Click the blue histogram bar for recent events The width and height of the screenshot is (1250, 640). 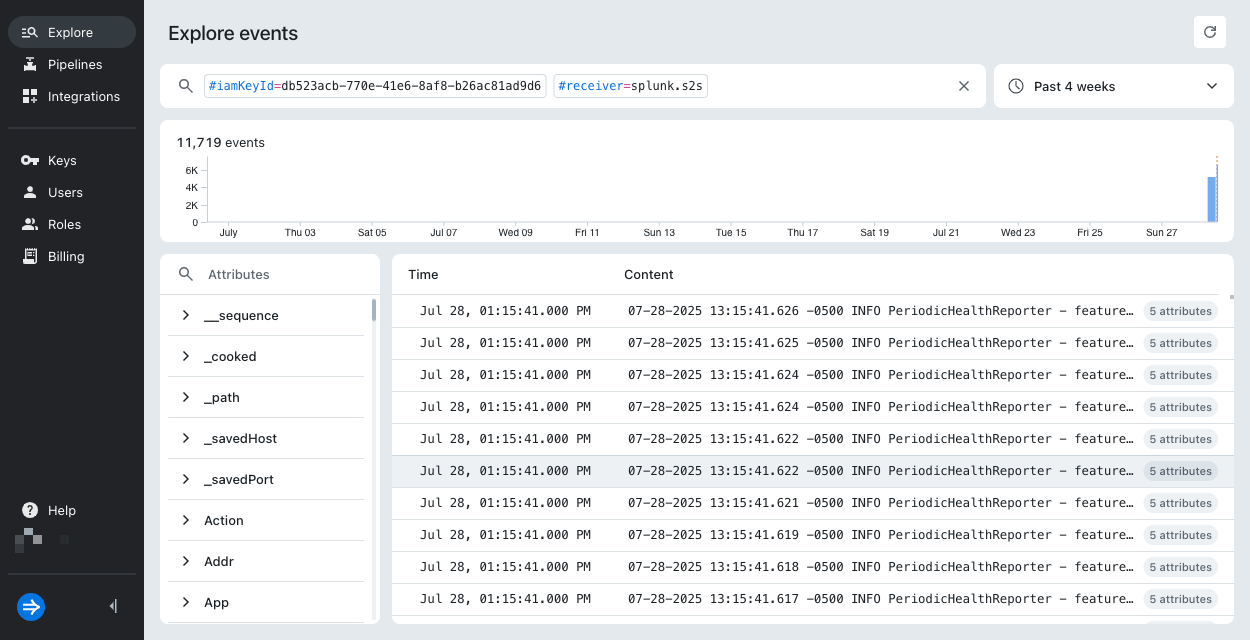[1211, 199]
